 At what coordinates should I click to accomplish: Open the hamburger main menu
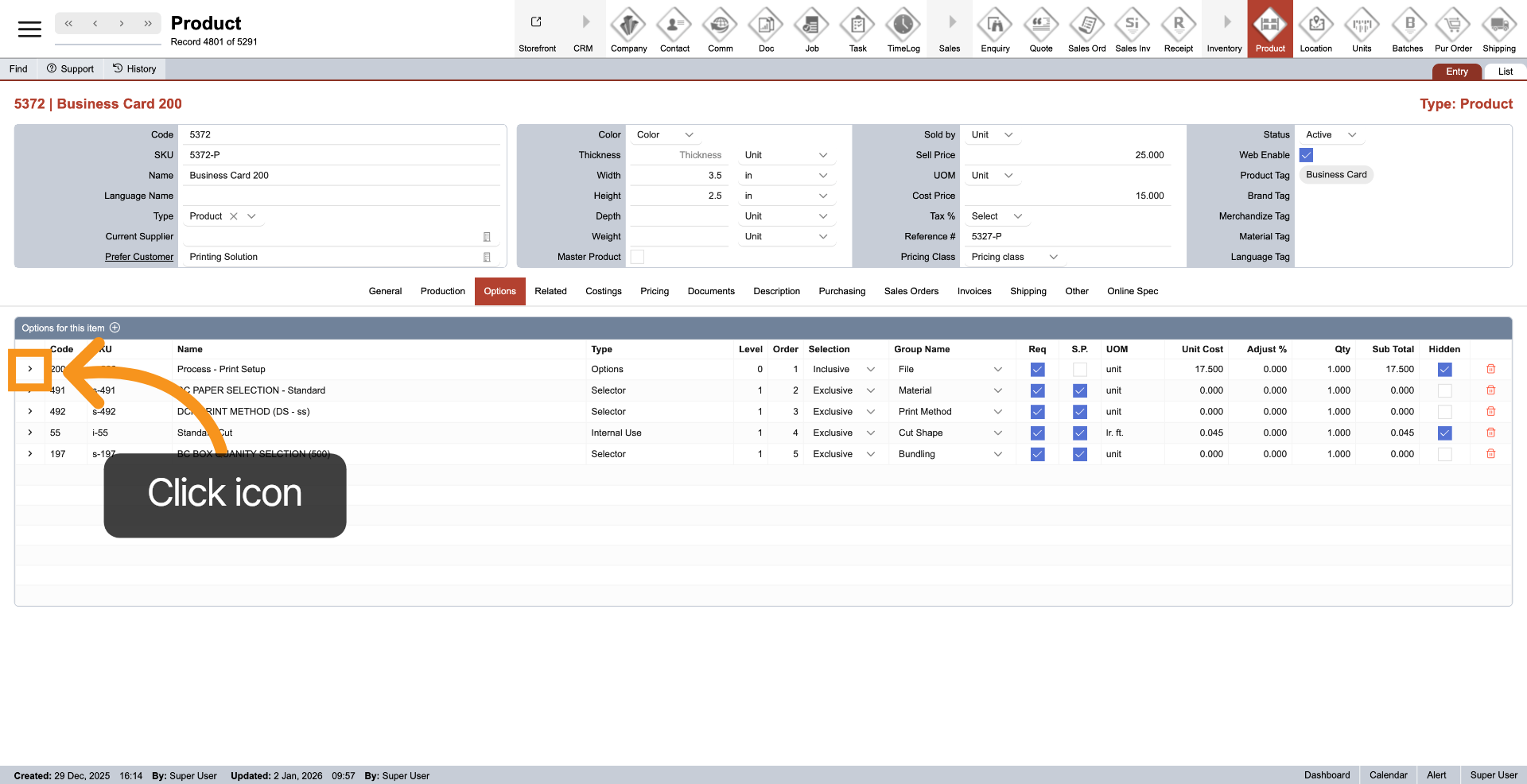point(29,29)
